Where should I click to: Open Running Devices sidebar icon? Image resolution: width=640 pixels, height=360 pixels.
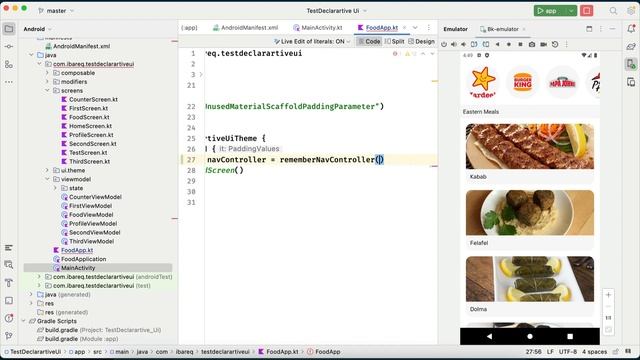coord(631,64)
